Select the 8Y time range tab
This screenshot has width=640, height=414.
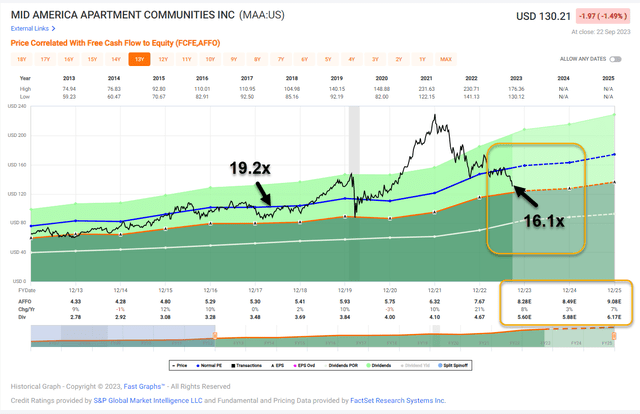point(258,59)
